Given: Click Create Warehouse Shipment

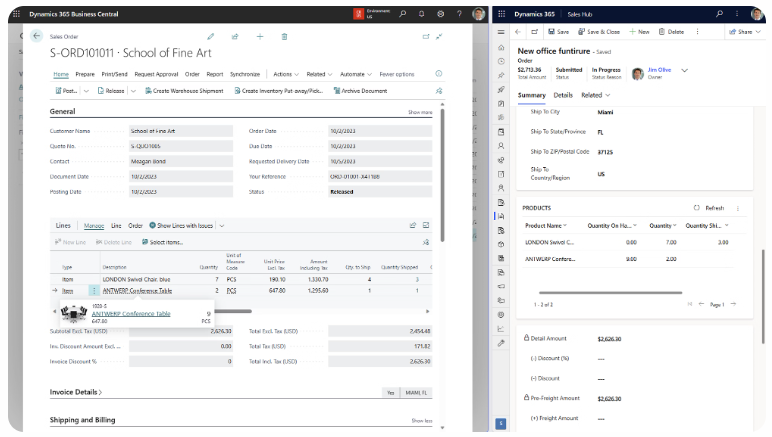Looking at the screenshot, I should point(184,91).
